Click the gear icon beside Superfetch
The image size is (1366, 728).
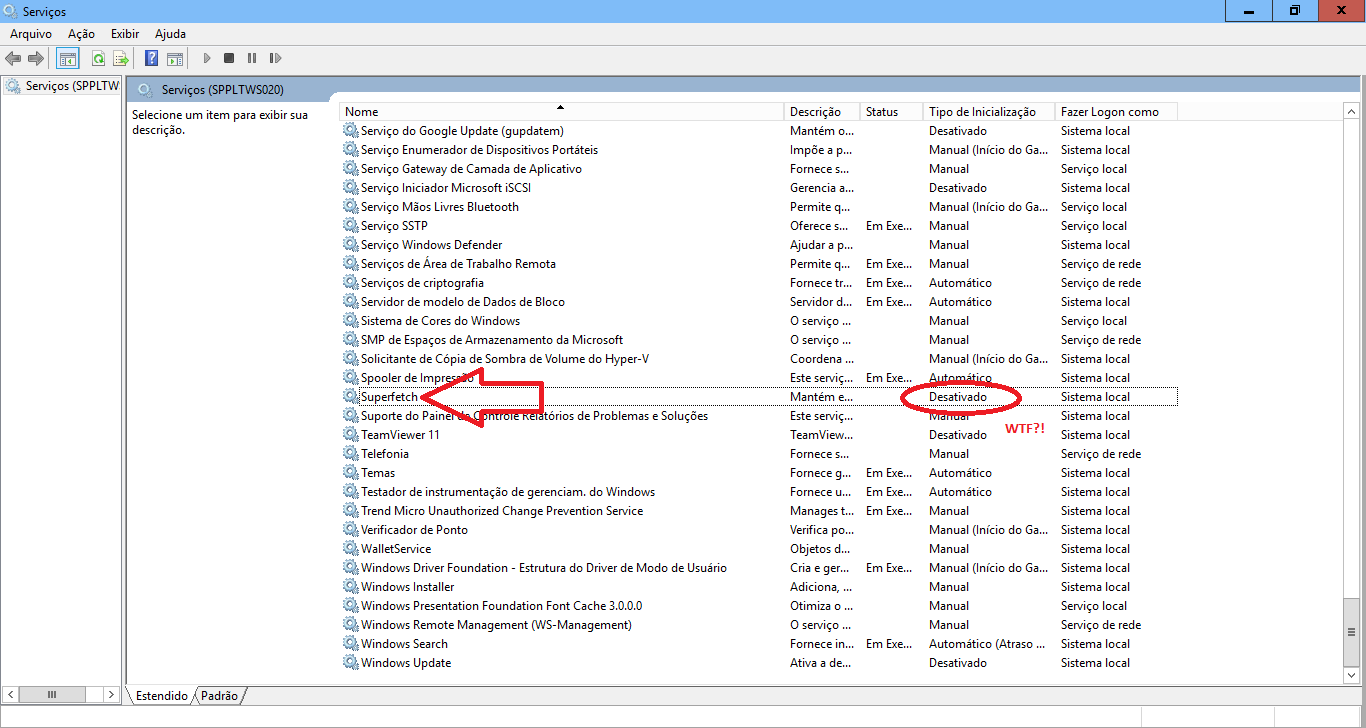[351, 397]
